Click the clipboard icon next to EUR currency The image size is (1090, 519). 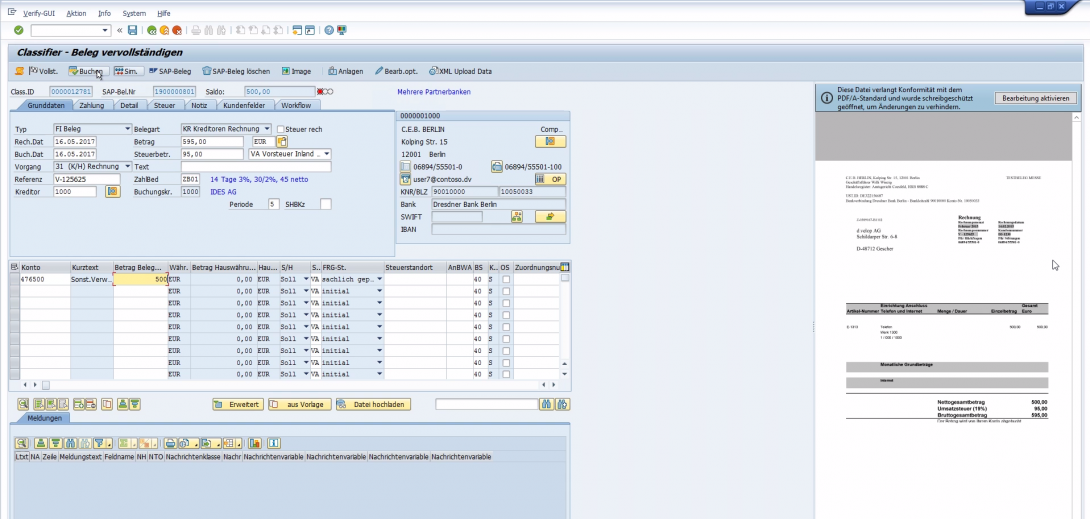click(x=282, y=142)
